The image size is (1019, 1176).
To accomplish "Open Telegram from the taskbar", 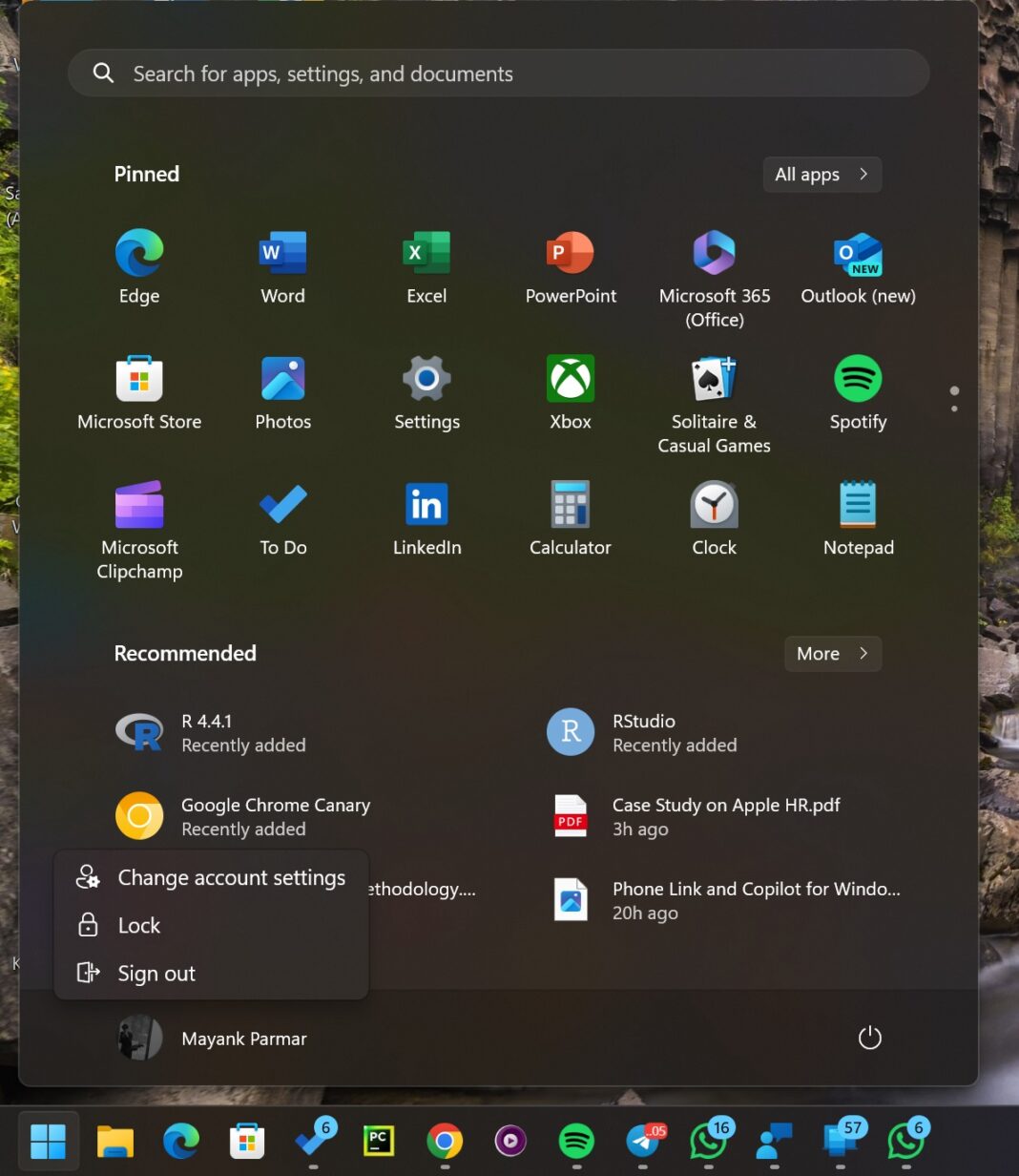I will click(x=641, y=1142).
